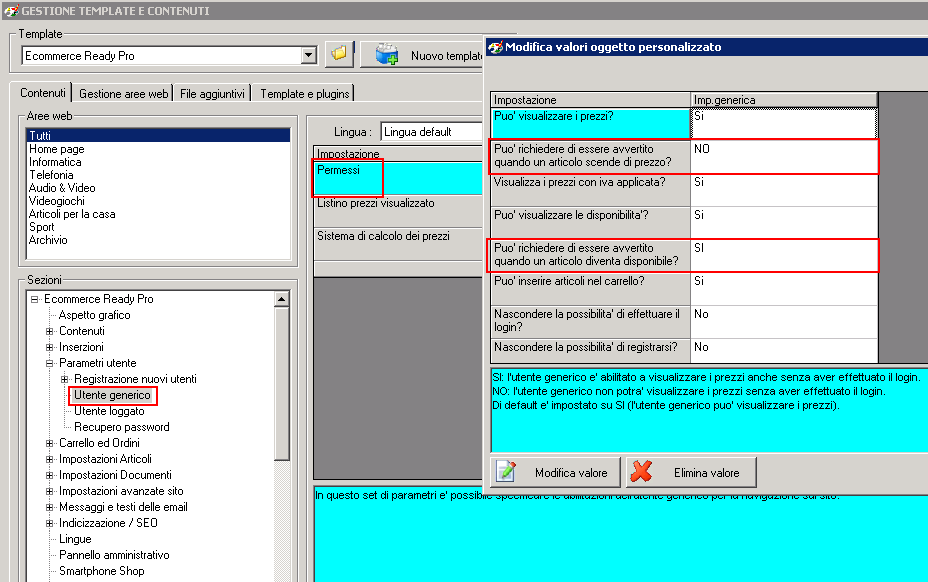Expand the Impostazioni Documenti node

tap(50, 475)
